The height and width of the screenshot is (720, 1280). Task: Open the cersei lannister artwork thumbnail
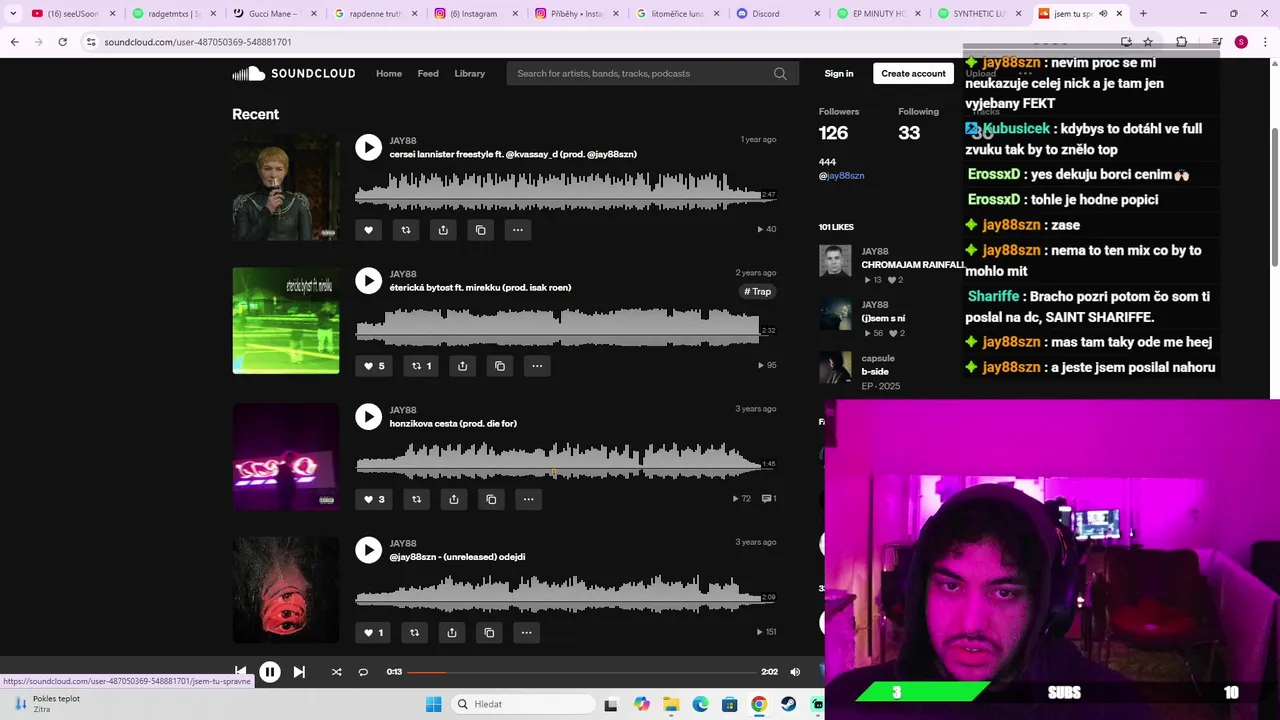click(x=286, y=187)
